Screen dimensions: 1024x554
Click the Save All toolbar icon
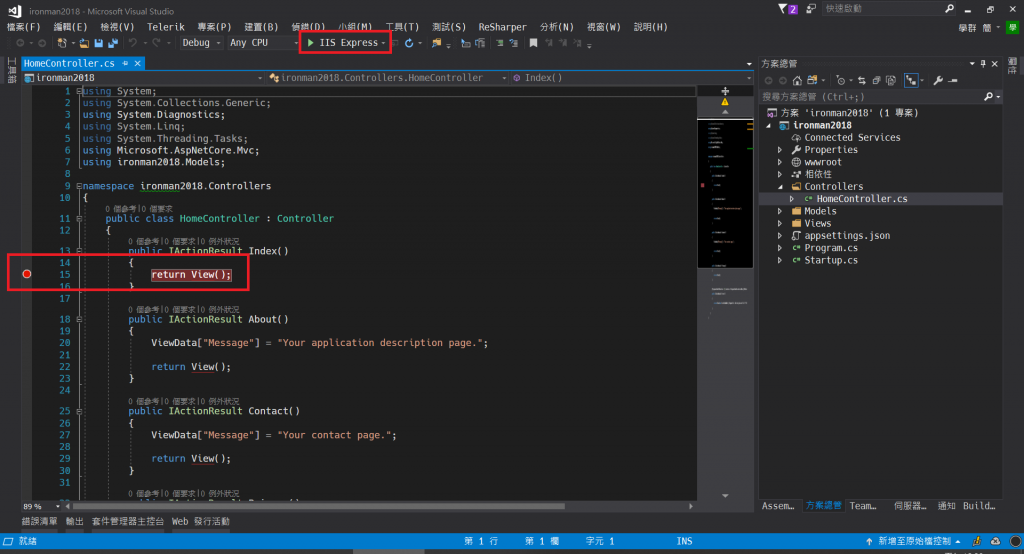[x=112, y=43]
